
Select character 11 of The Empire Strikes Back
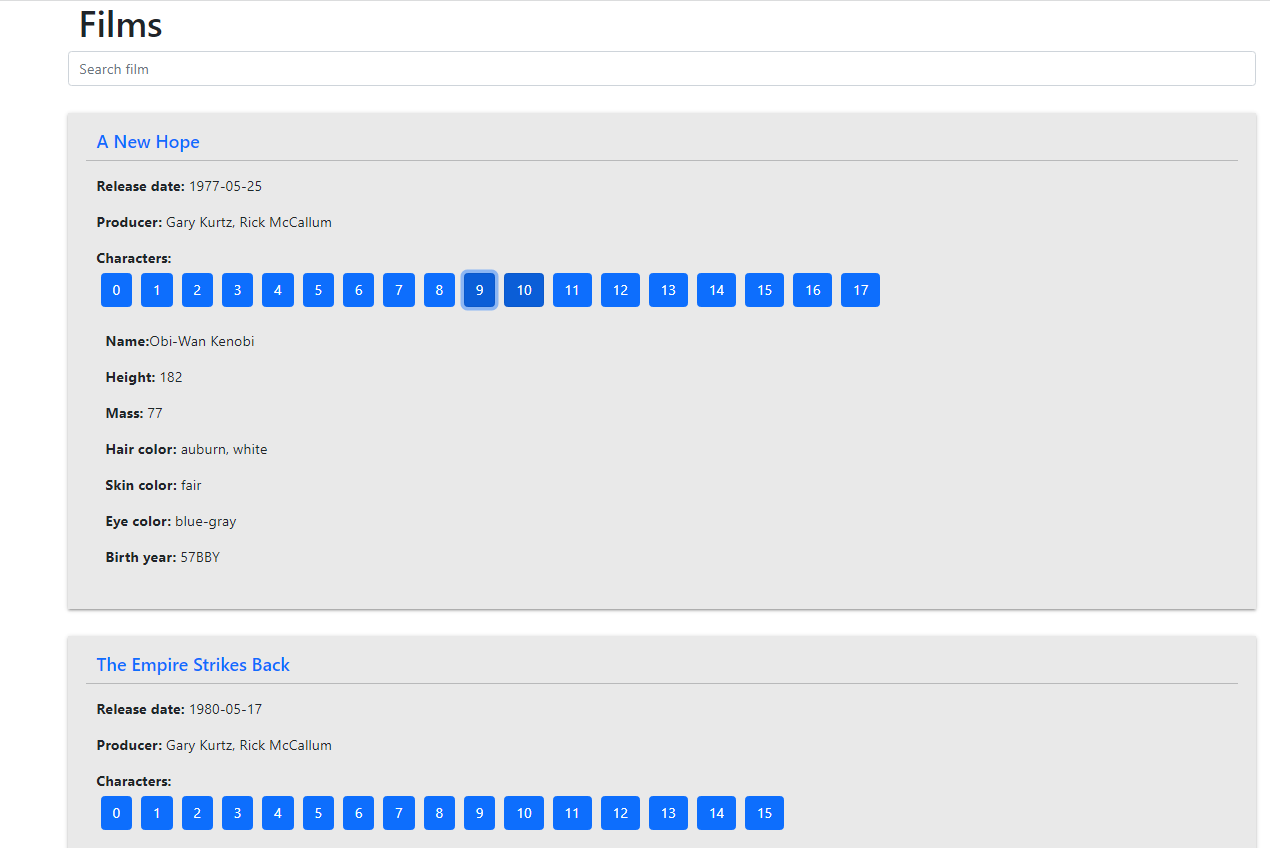(572, 813)
